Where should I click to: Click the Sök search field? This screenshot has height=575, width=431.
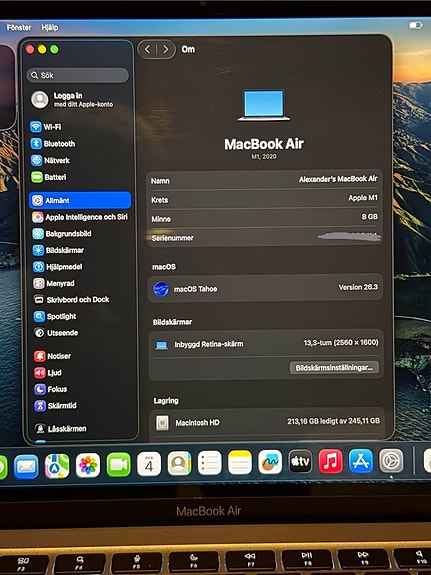[78, 75]
